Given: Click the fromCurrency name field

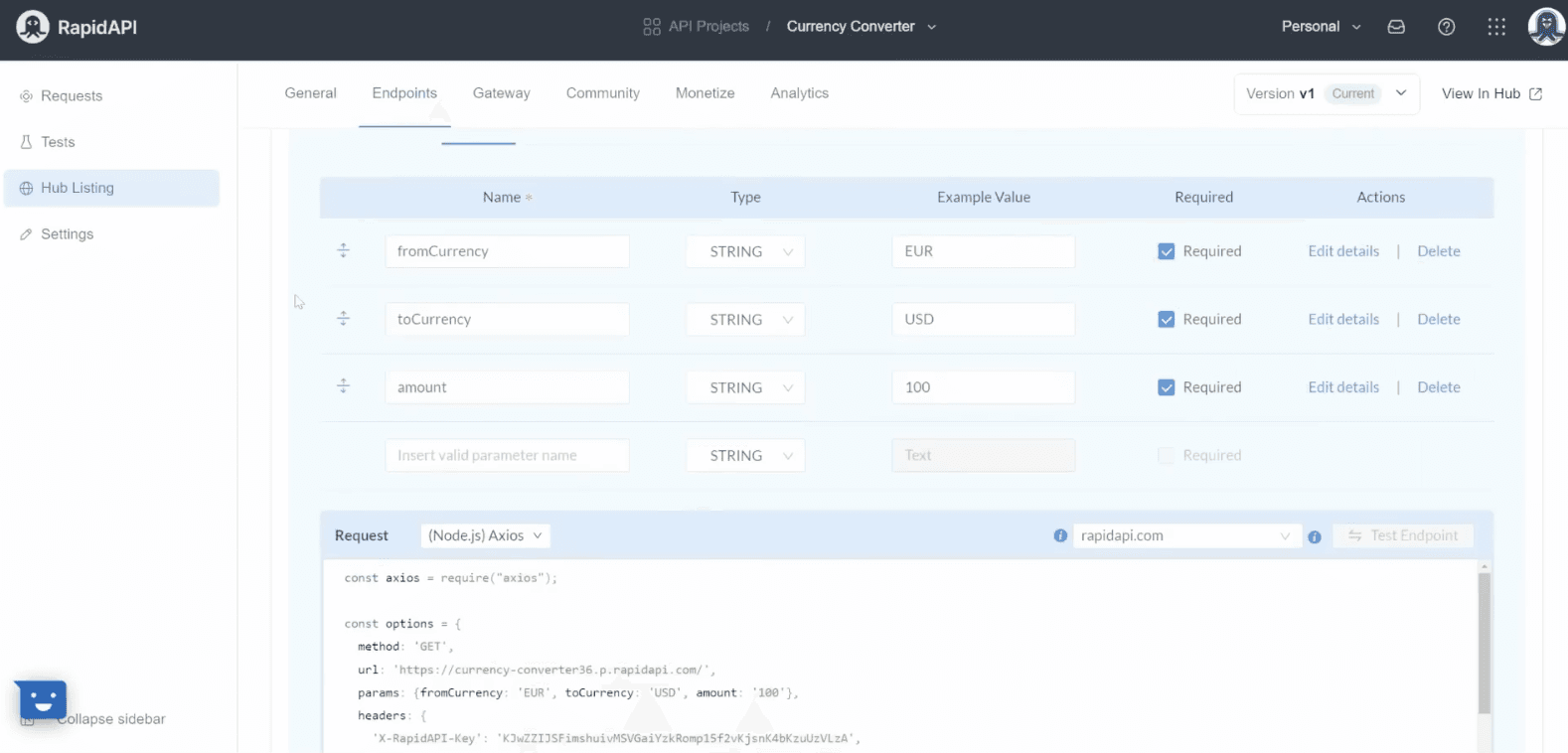Looking at the screenshot, I should click(x=507, y=251).
